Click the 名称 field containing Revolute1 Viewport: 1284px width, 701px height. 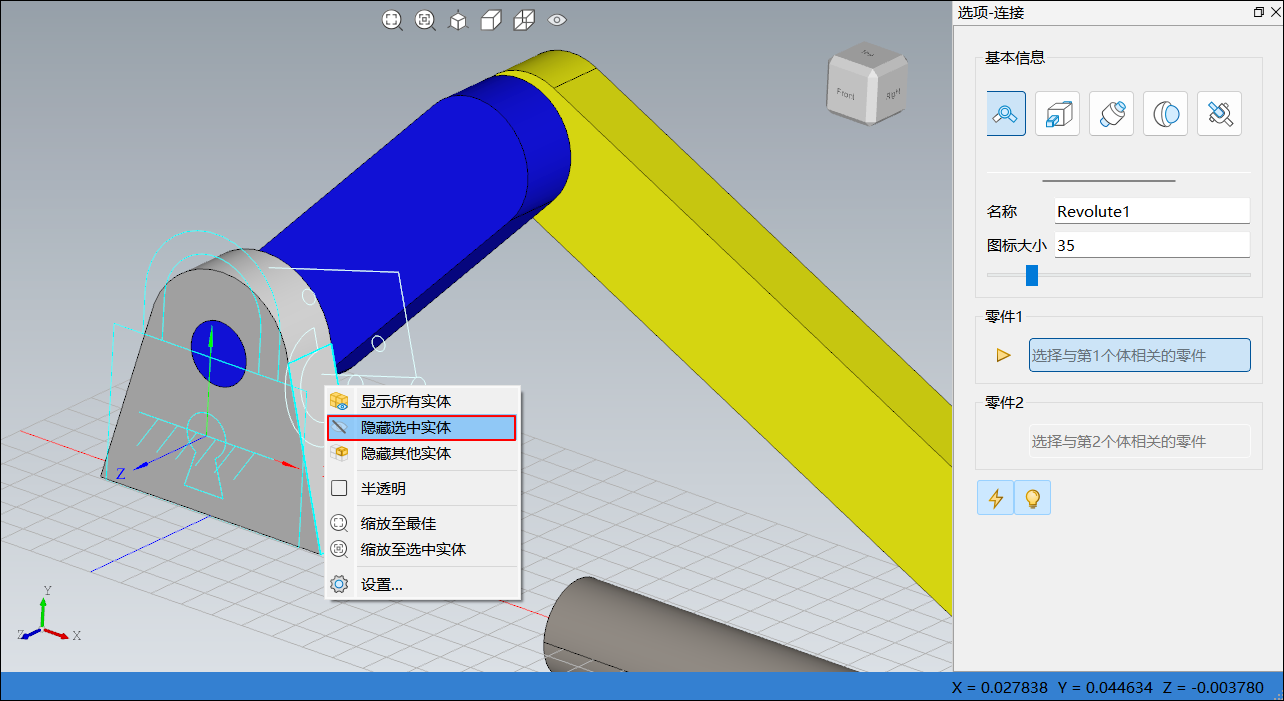point(1153,211)
